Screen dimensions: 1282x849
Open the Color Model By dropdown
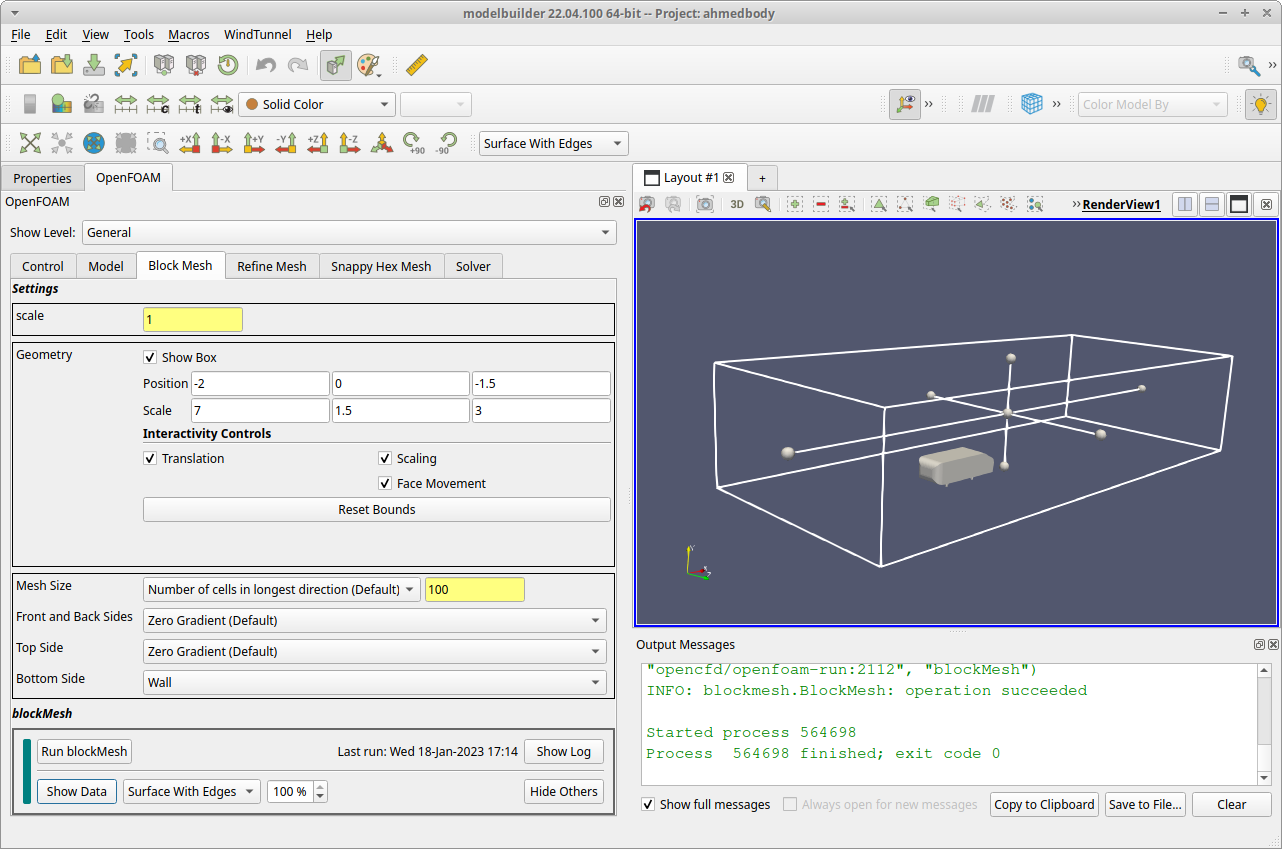tap(1153, 104)
